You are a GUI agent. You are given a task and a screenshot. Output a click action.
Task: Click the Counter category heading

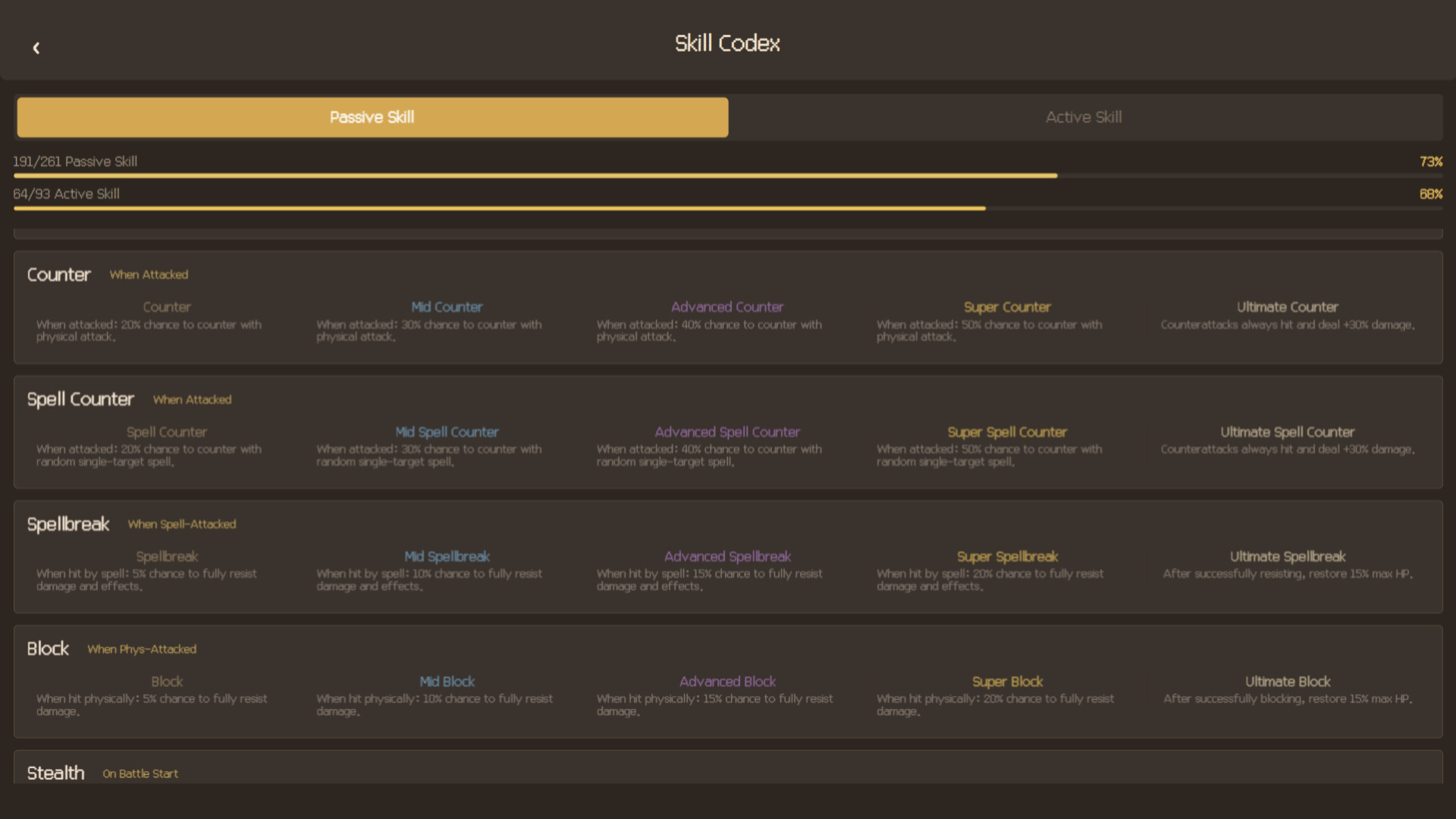(58, 275)
